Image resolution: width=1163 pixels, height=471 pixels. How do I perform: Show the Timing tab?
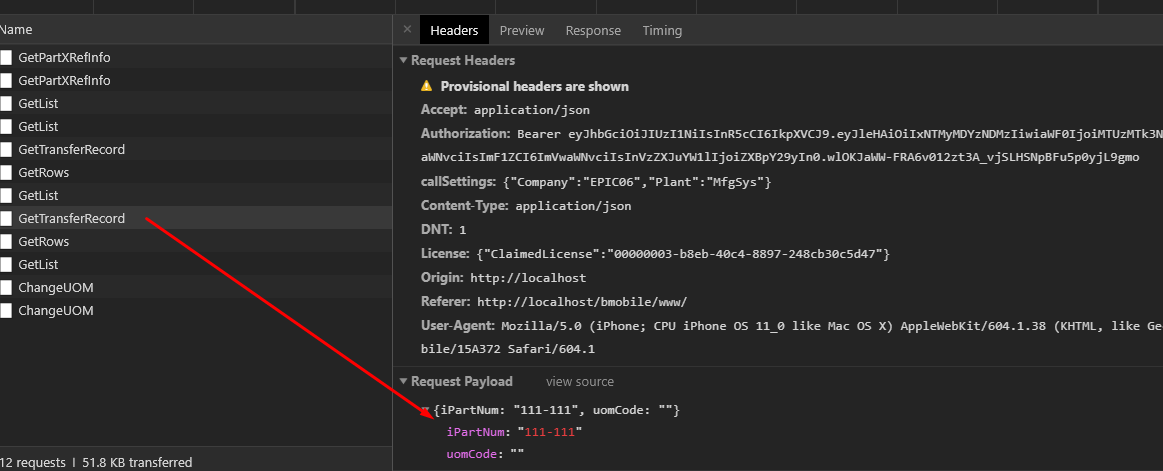662,30
